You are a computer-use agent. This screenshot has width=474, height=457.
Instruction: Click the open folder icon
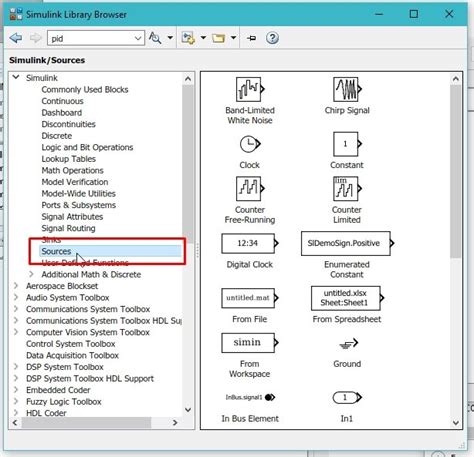(218, 38)
